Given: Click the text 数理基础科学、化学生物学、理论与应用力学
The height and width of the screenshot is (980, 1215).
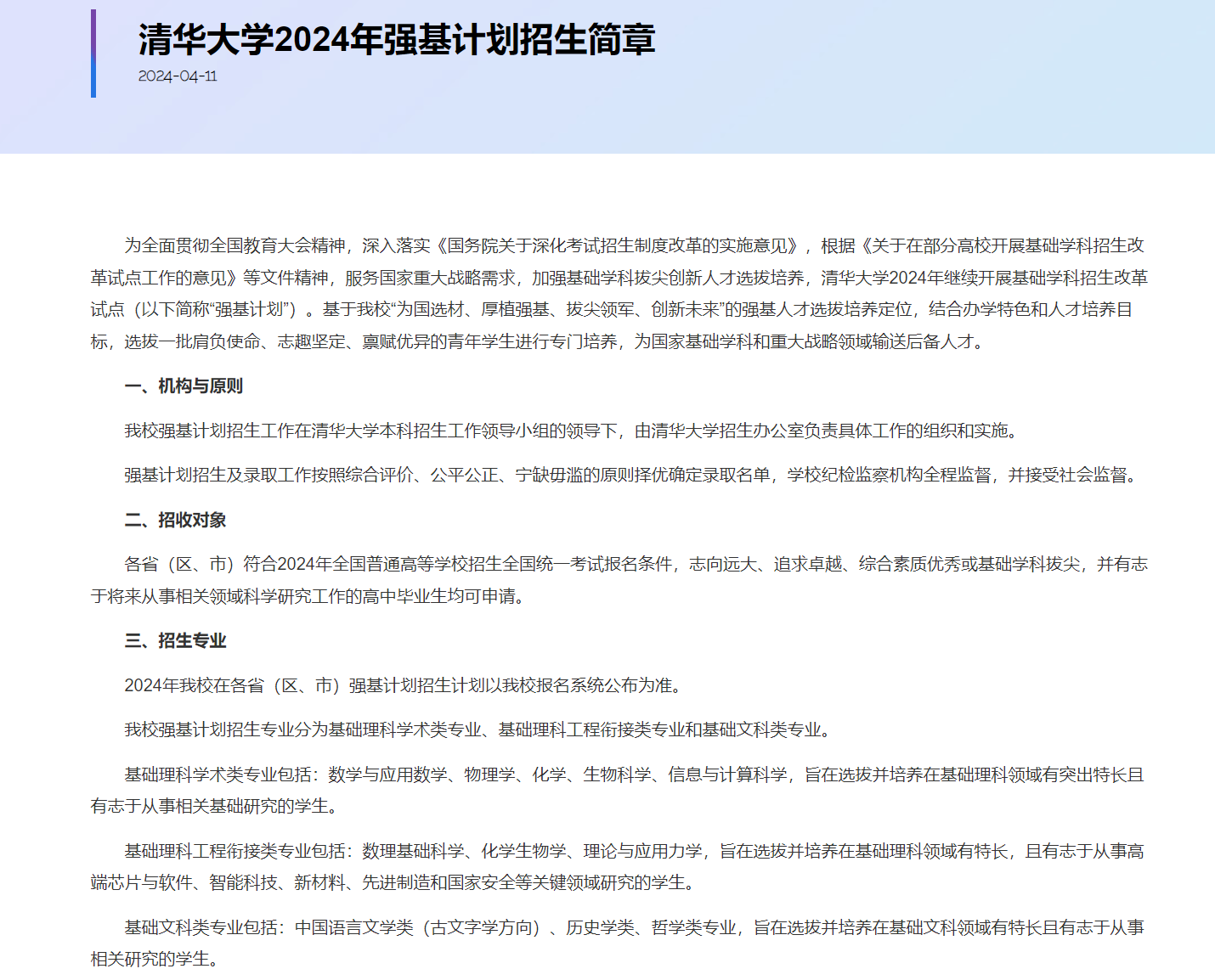Looking at the screenshot, I should click(x=533, y=851).
